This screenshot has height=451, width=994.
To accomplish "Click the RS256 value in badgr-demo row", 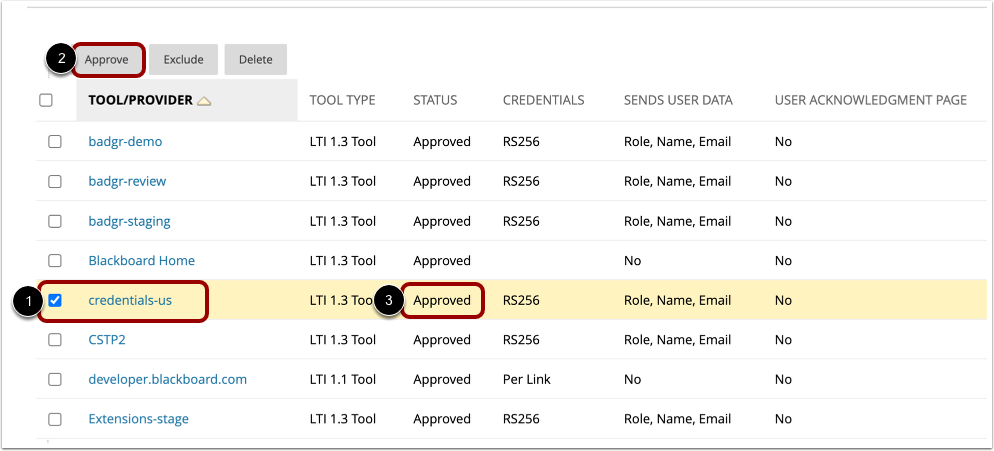I will 521,141.
